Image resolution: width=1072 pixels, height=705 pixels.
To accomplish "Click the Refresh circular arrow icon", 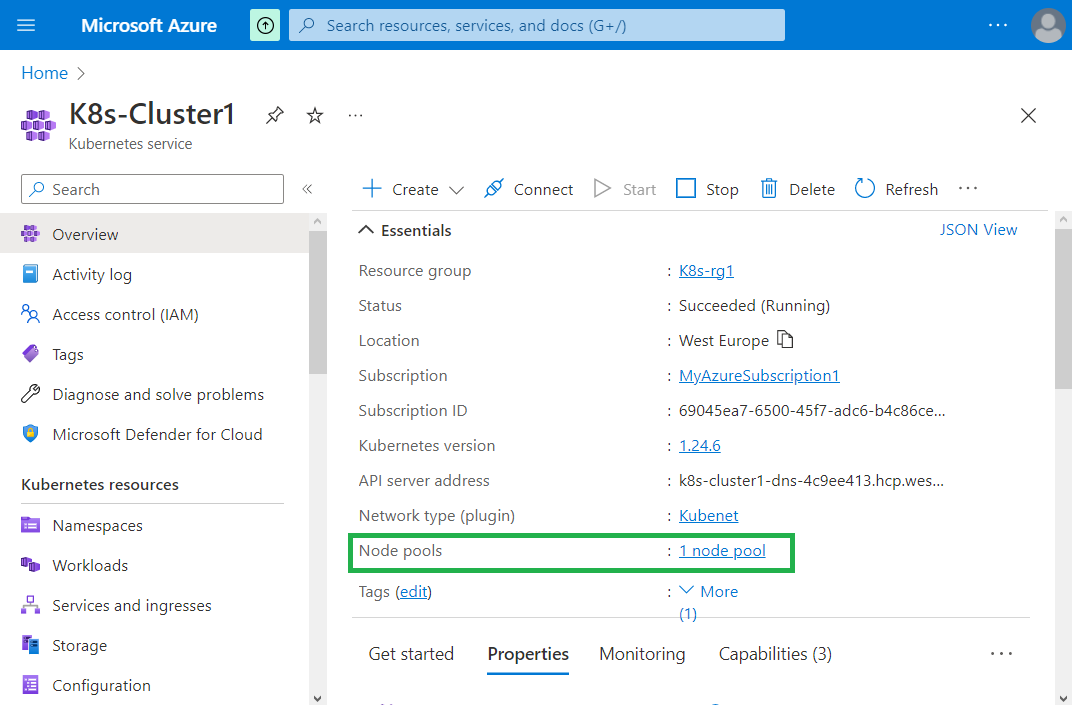I will coord(865,189).
